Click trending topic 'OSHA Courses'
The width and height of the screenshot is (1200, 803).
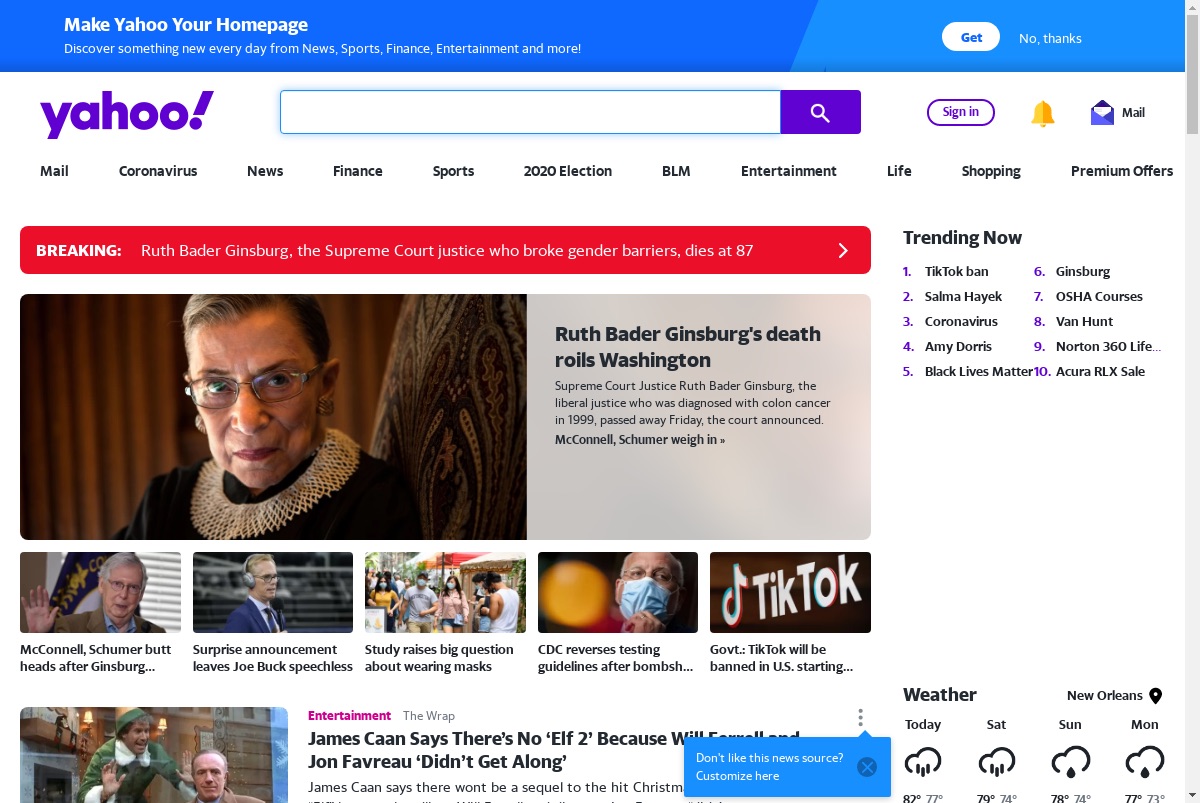point(1099,296)
